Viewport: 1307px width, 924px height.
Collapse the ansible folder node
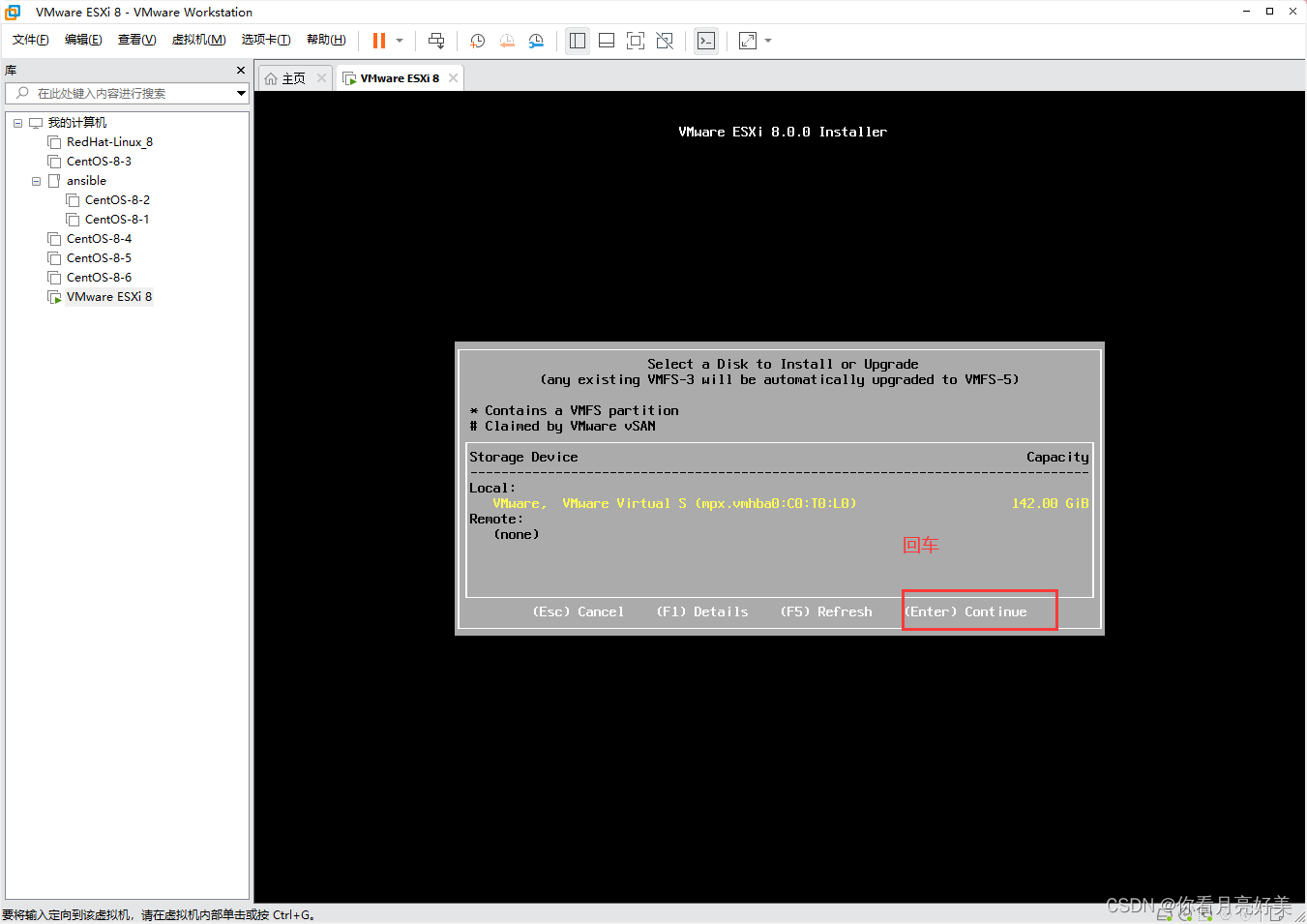(x=37, y=181)
